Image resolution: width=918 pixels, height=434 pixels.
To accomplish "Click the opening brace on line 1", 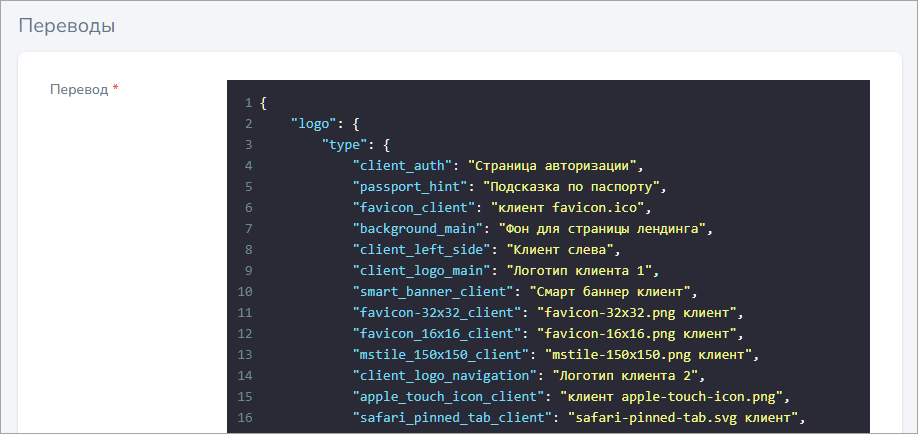I will [263, 103].
